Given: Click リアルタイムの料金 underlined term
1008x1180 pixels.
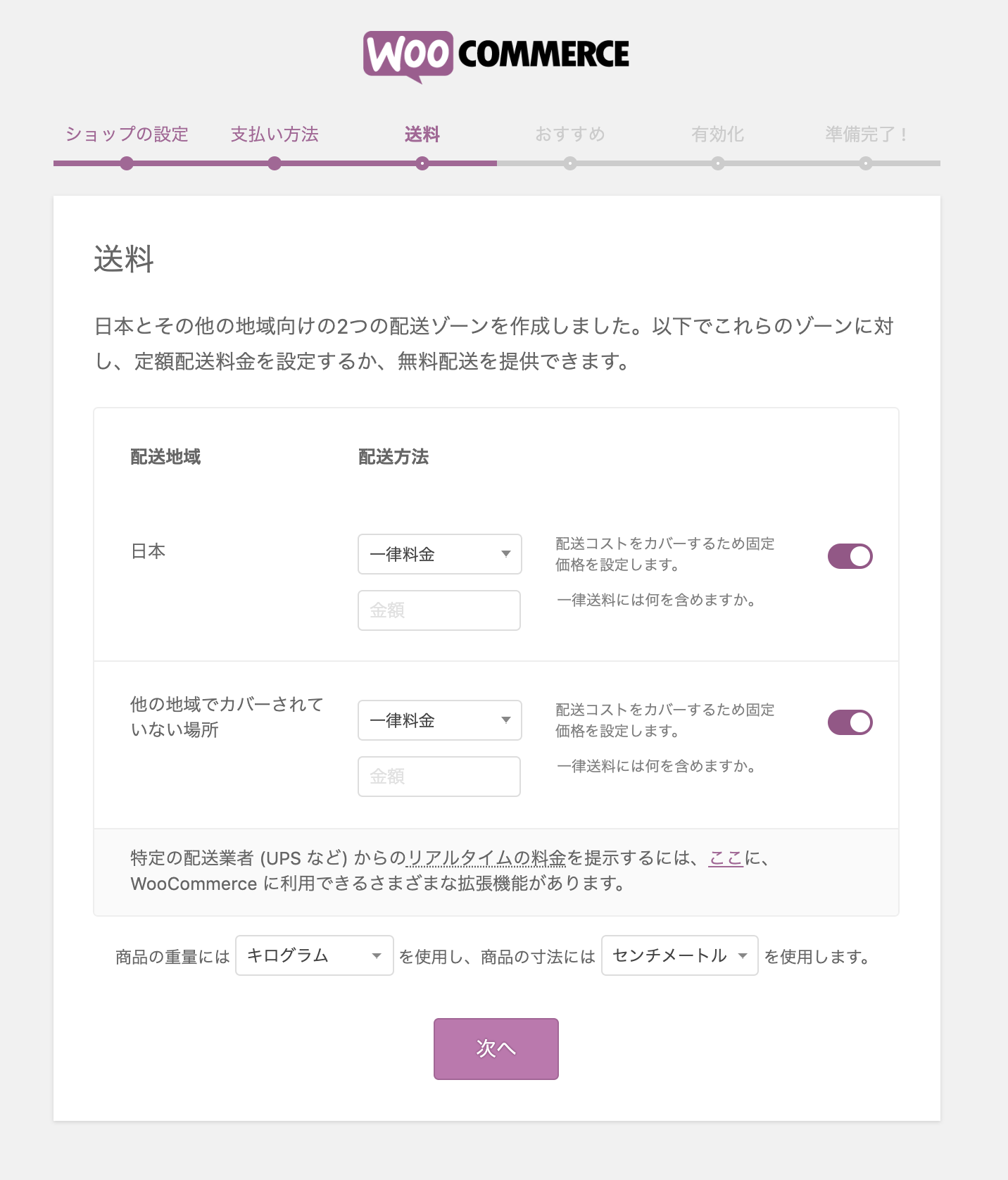Looking at the screenshot, I should [487, 858].
